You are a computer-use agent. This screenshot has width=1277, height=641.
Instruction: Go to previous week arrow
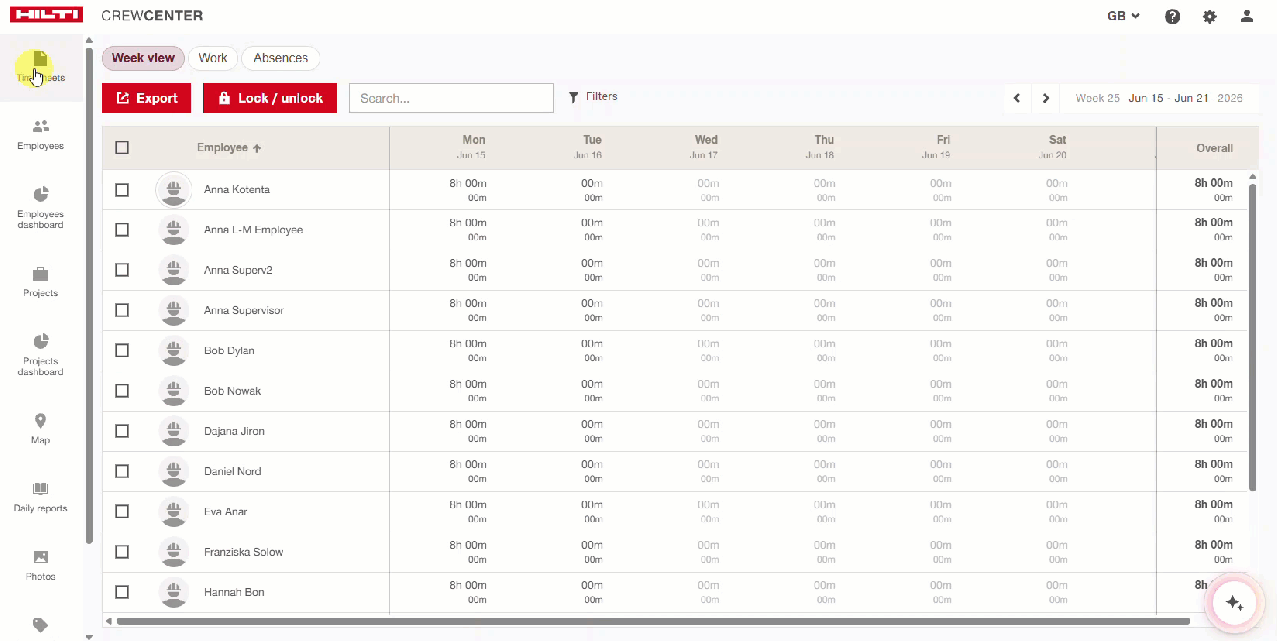pyautogui.click(x=1017, y=98)
